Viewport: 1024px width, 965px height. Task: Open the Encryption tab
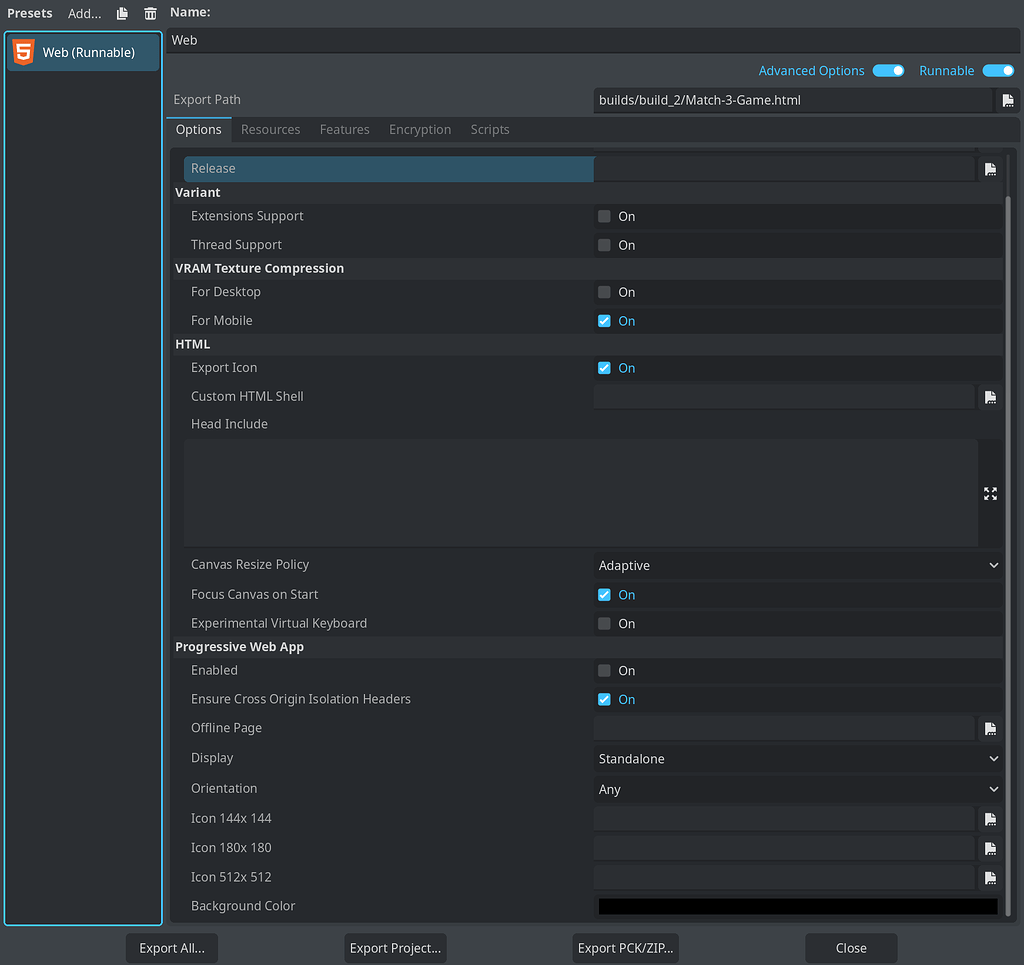pos(420,129)
